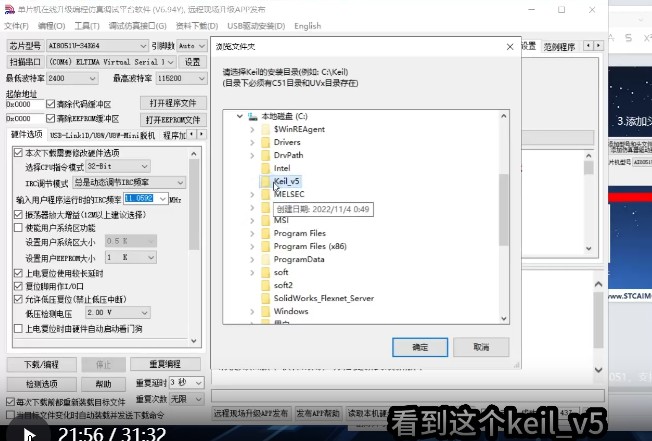Toggle 上电复位使用较长延时 checkbox
652x441 pixels.
[18, 273]
